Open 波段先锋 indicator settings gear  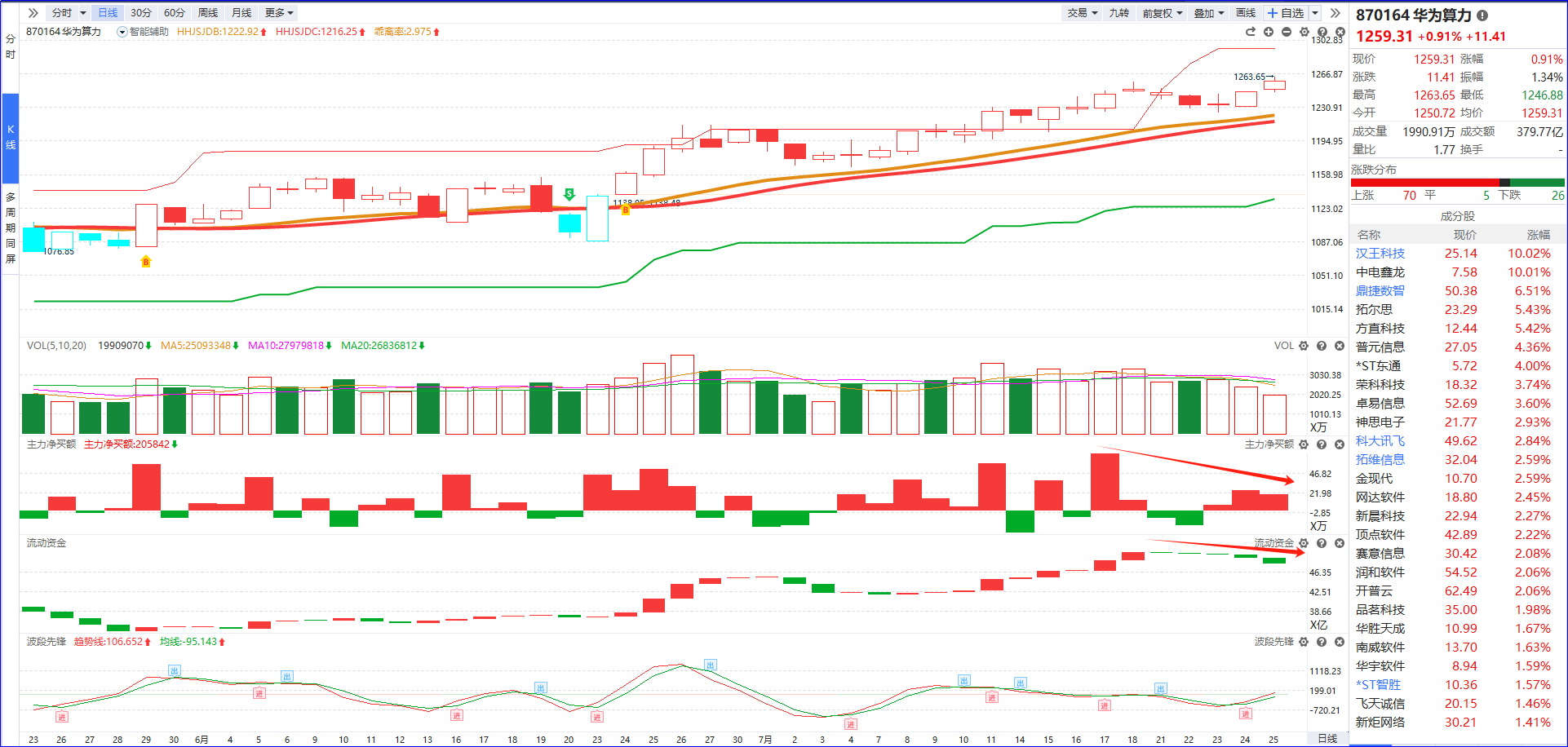click(x=1304, y=642)
